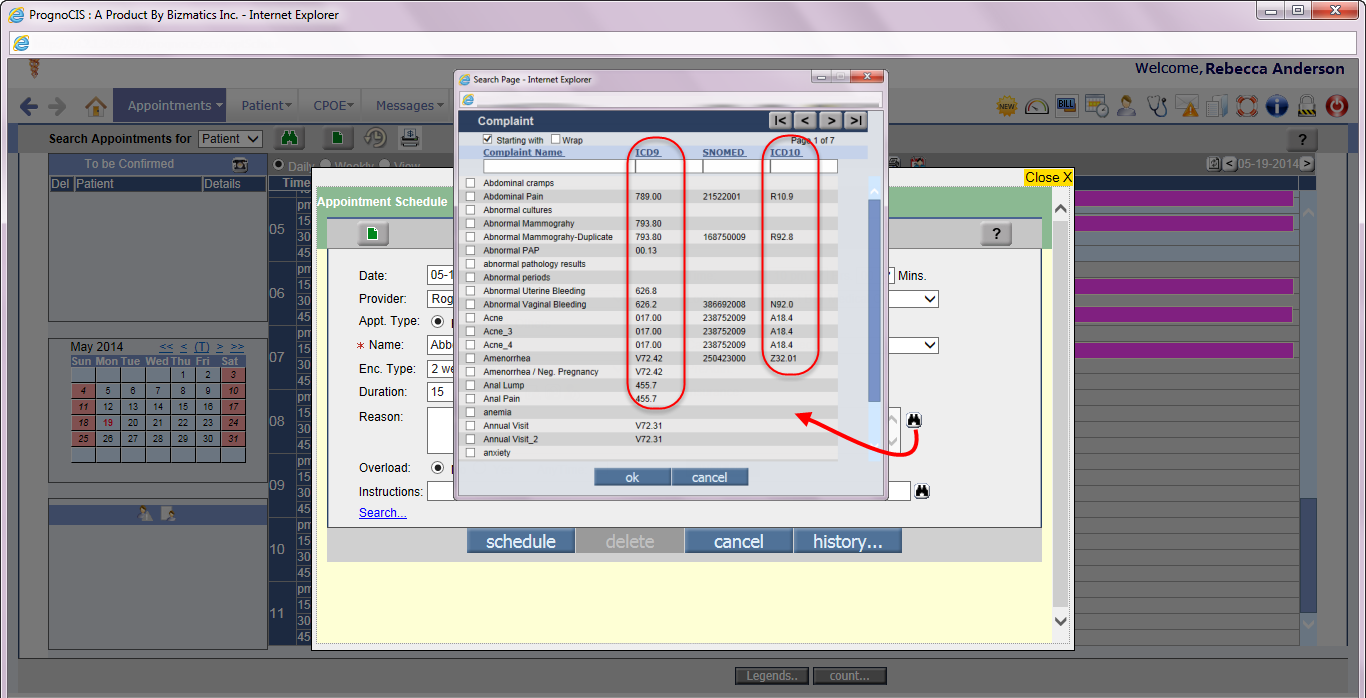Click cancel in Complaint search popup
This screenshot has height=698, width=1366.
pos(710,477)
